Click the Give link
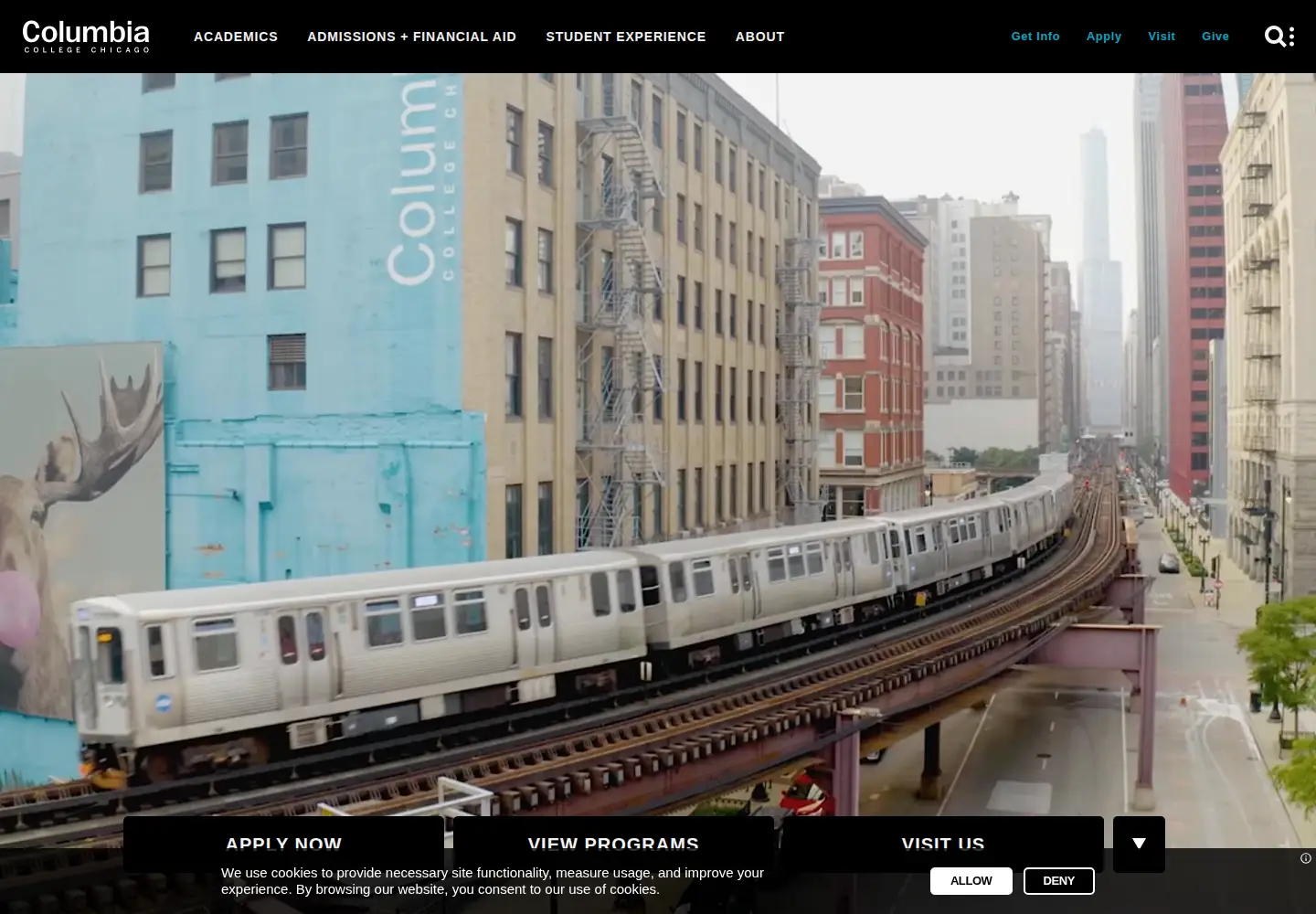This screenshot has width=1316, height=914. pos(1215,37)
